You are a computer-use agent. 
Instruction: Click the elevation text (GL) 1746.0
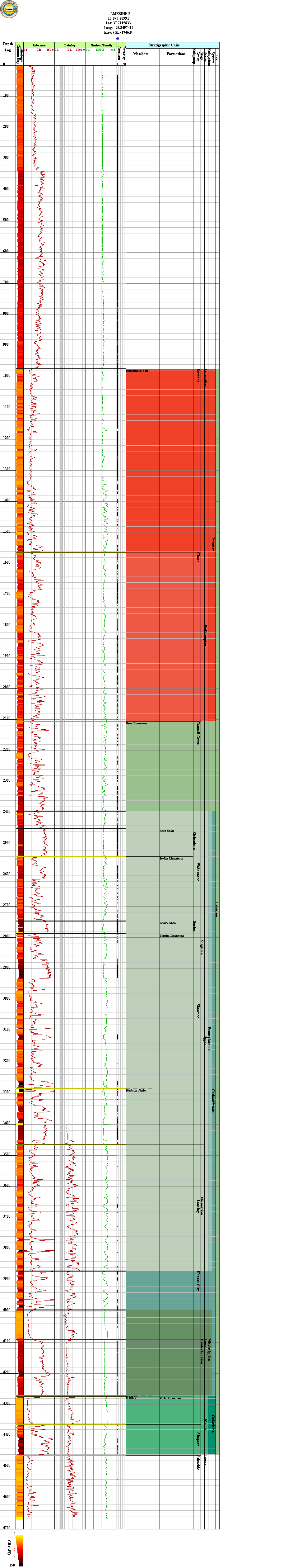pos(123,33)
